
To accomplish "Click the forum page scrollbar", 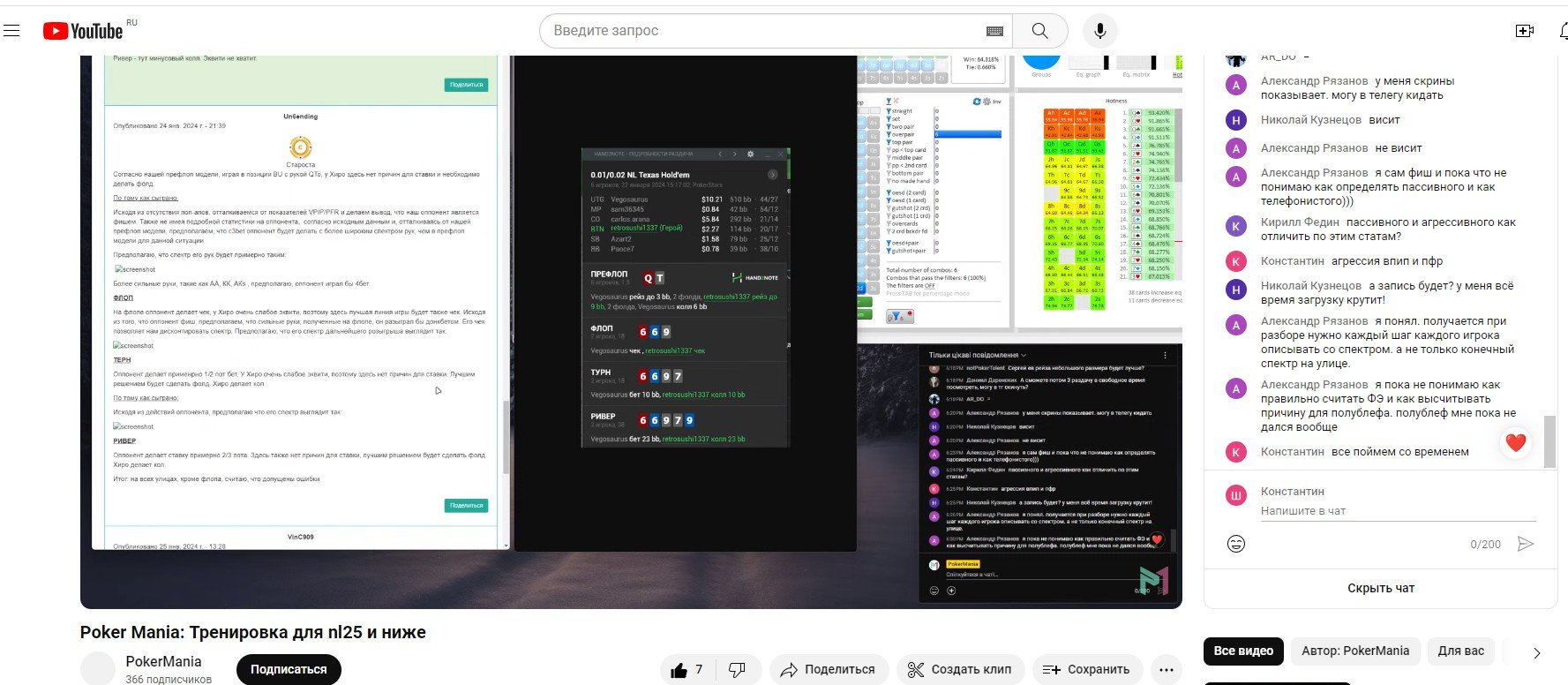I will pyautogui.click(x=505, y=437).
